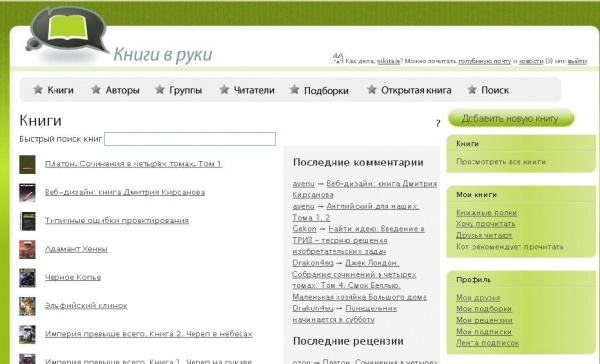
Task: Click the Последние комментарии heading
Action: coord(358,162)
